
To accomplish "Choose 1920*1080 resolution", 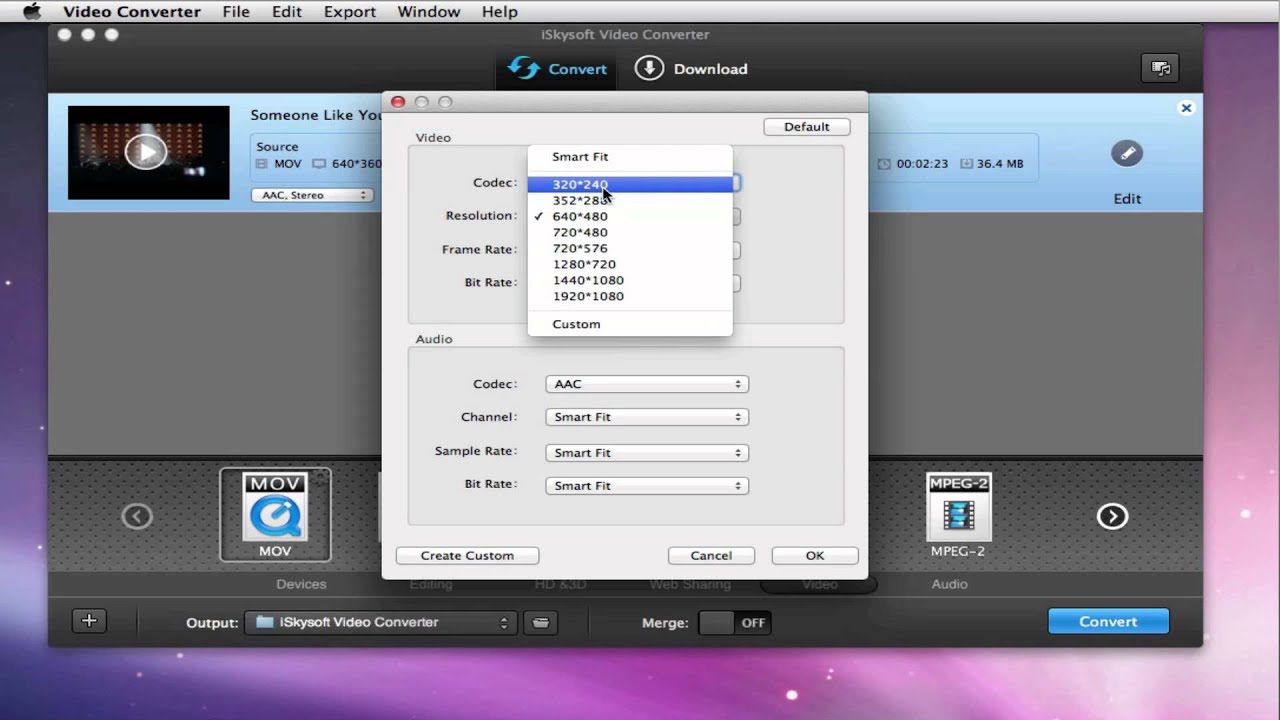I will tap(630, 296).
